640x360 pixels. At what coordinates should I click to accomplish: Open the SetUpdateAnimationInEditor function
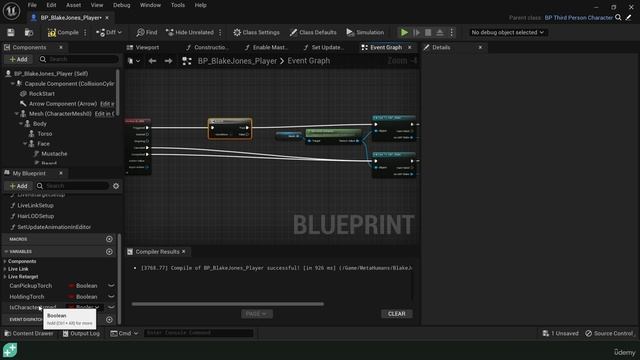(54, 227)
